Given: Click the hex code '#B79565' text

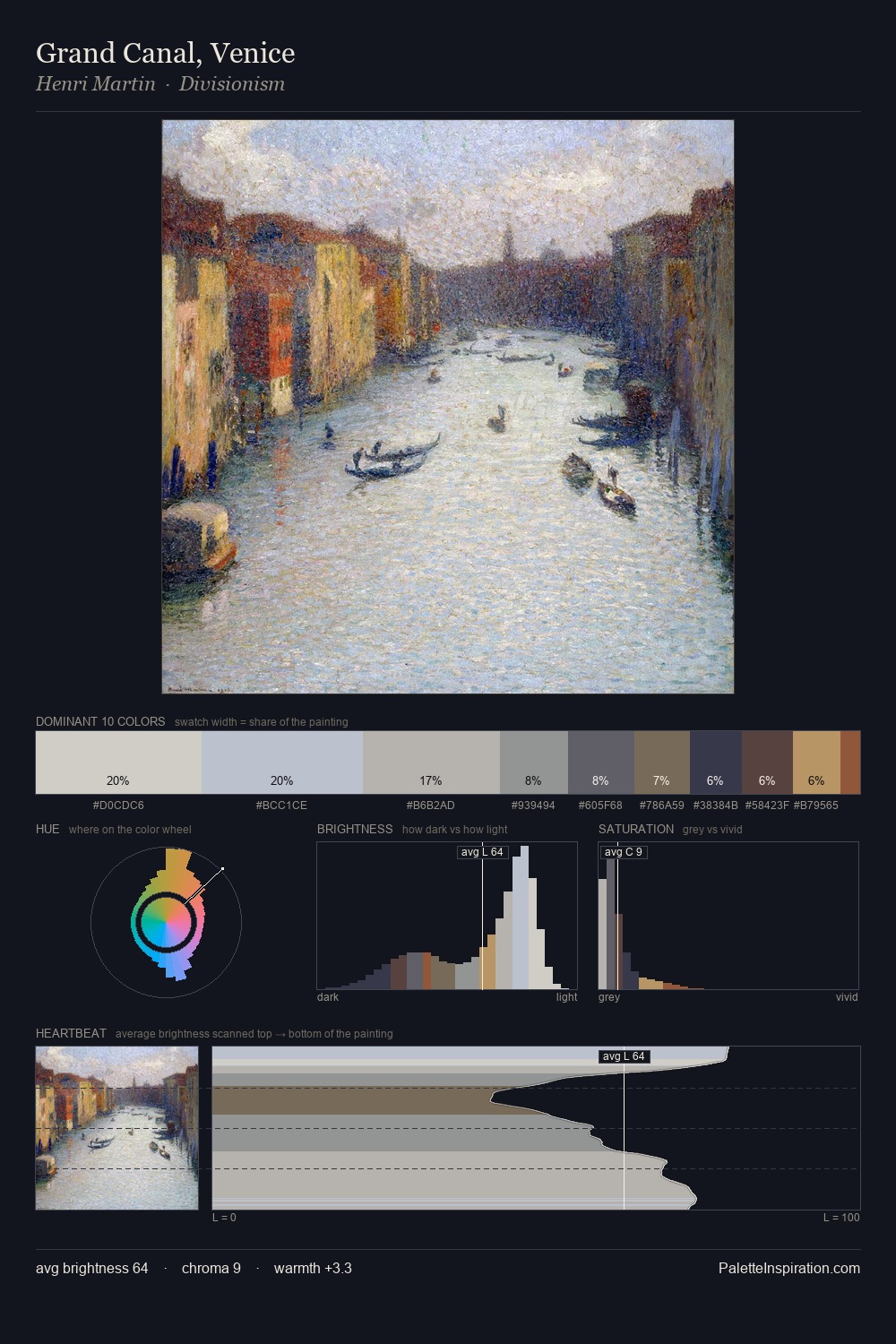Looking at the screenshot, I should 816,806.
